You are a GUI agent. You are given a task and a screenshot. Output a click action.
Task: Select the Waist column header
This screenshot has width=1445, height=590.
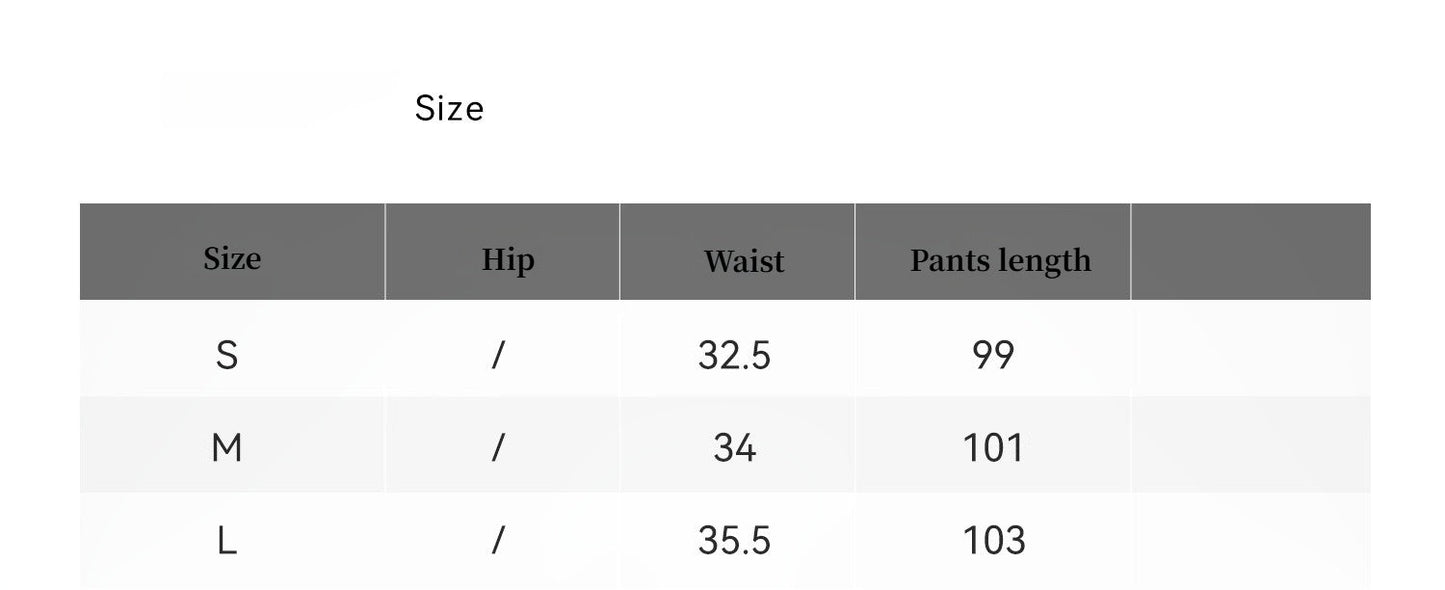pyautogui.click(x=743, y=261)
